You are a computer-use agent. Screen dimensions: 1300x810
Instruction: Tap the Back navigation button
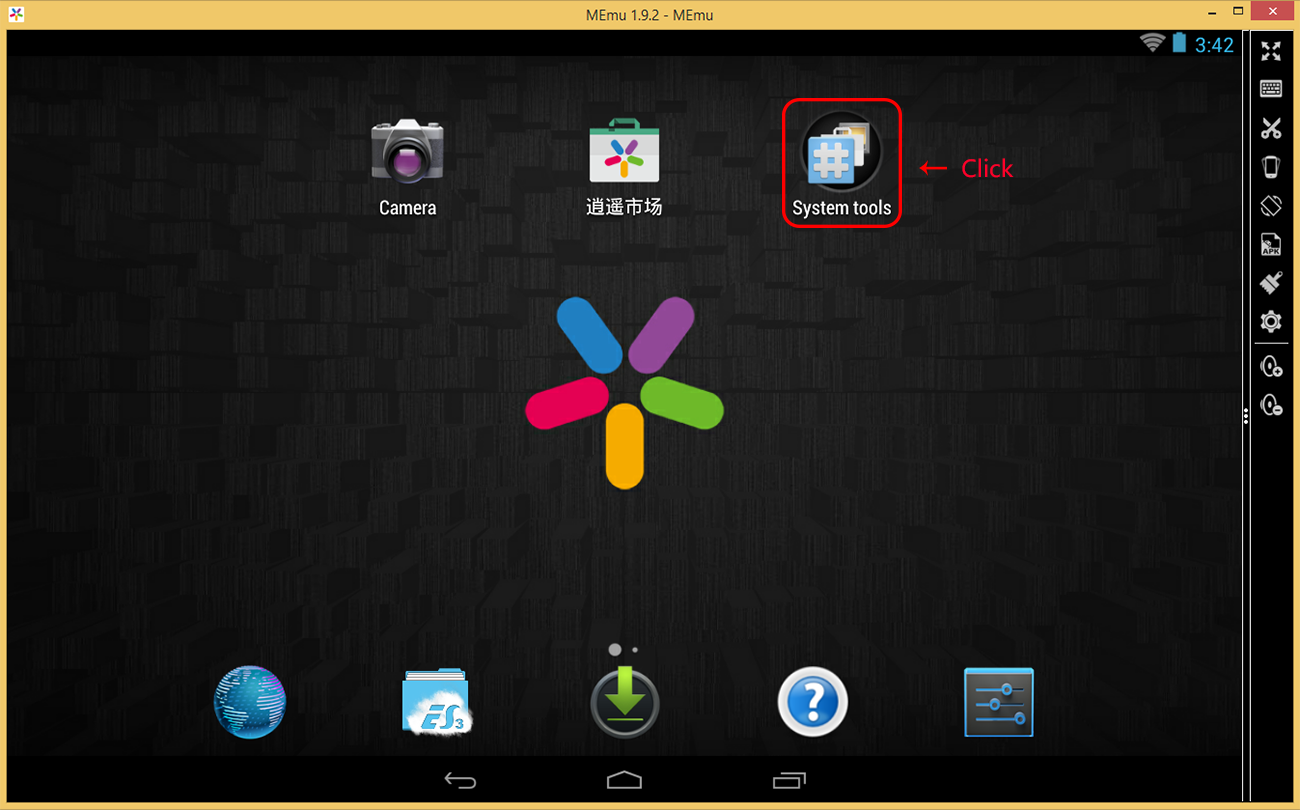pos(460,779)
